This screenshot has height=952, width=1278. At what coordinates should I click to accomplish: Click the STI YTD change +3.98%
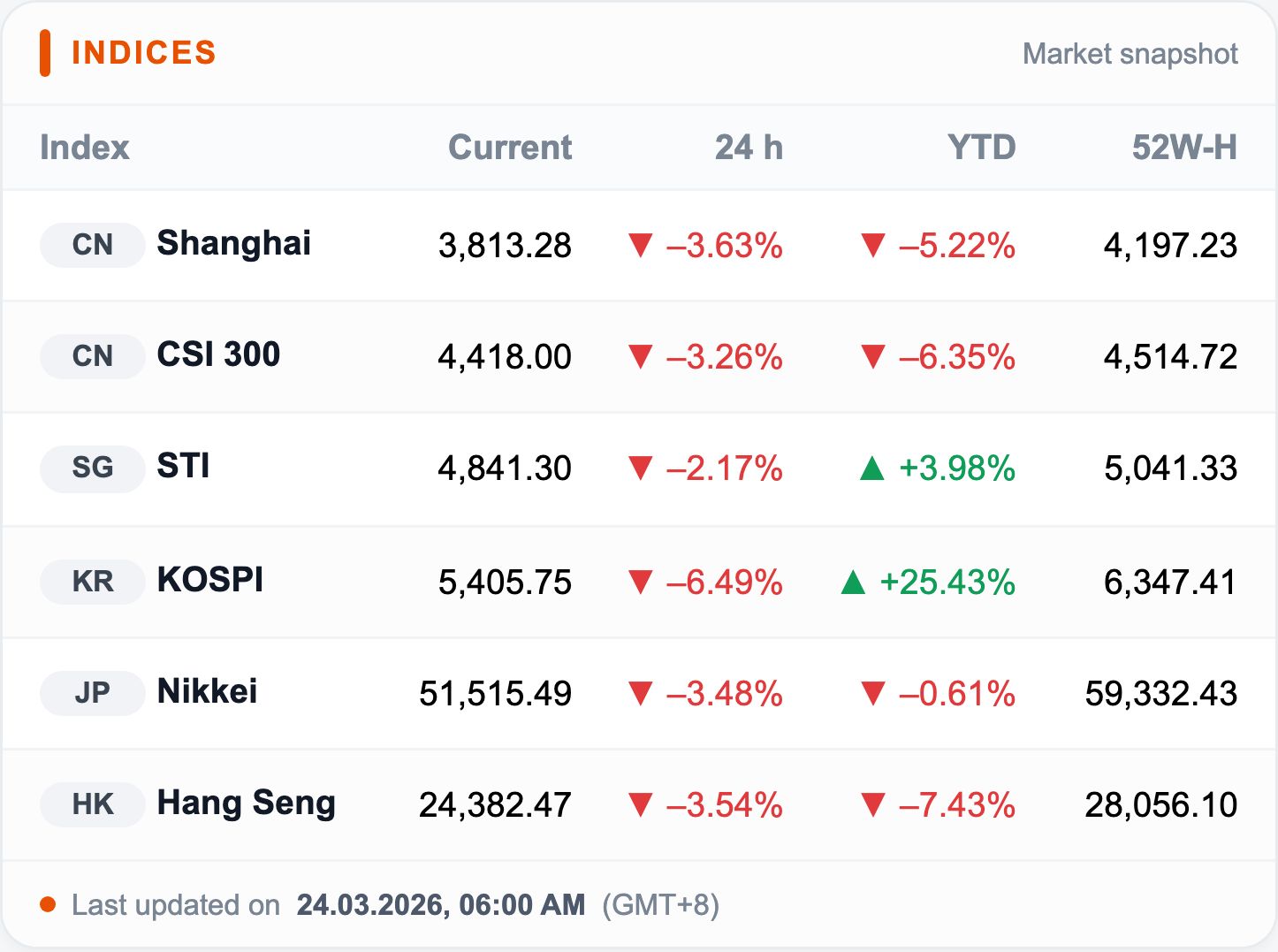click(956, 468)
